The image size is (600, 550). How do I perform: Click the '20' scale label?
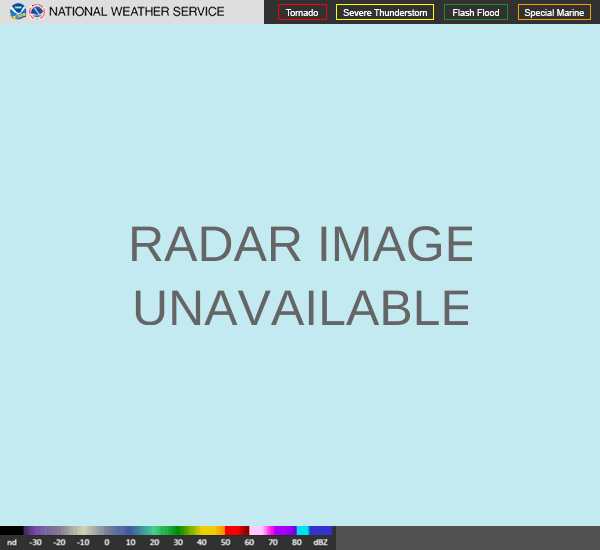click(x=154, y=542)
